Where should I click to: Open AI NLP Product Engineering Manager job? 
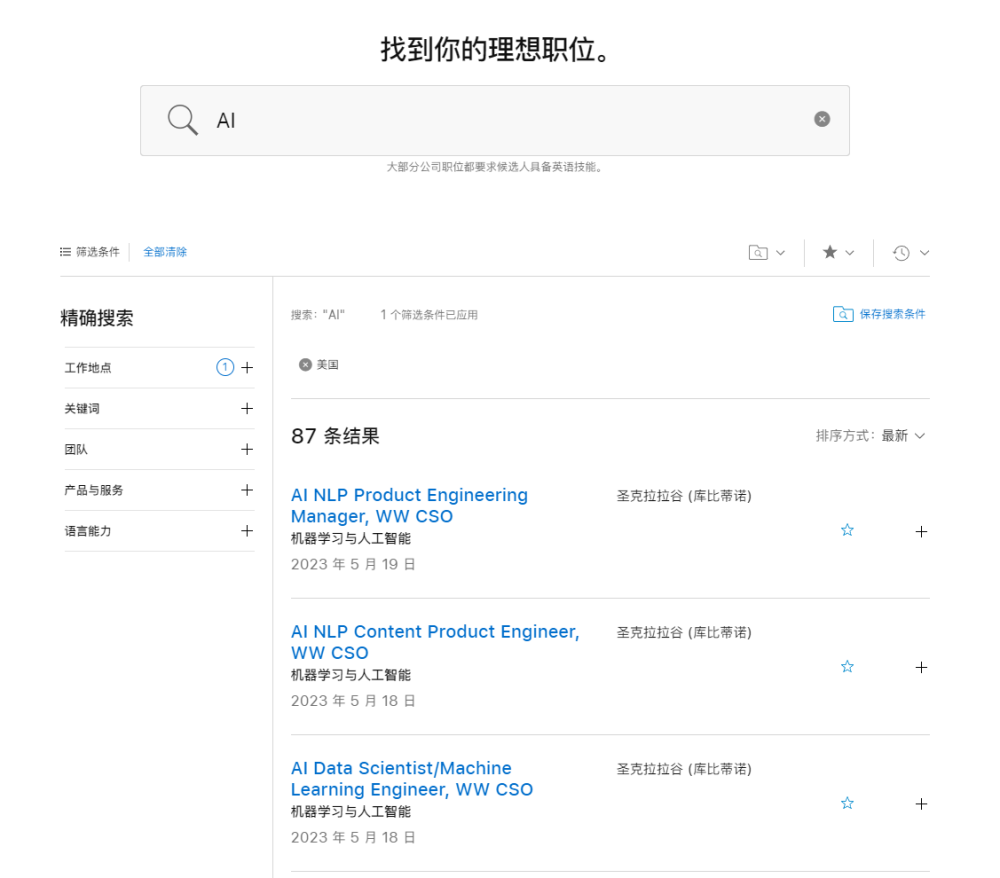(x=409, y=506)
